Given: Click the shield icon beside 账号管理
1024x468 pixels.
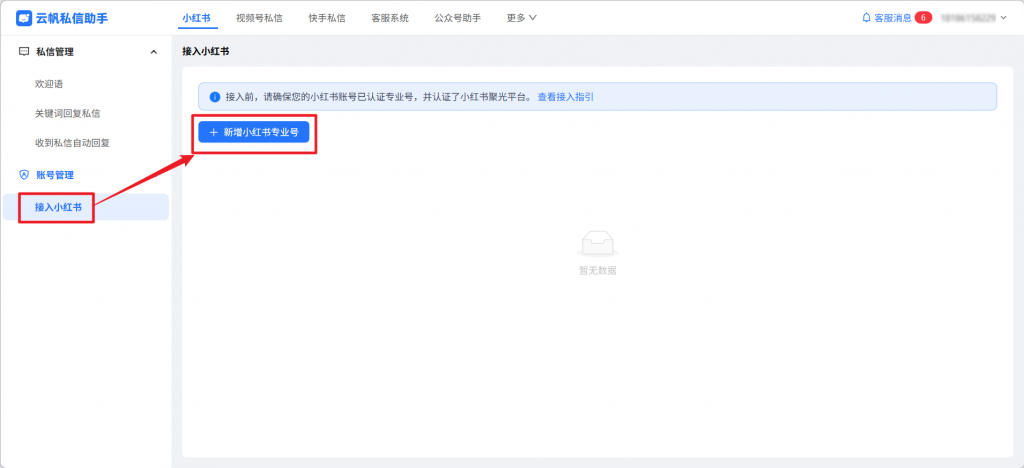Looking at the screenshot, I should pos(24,175).
